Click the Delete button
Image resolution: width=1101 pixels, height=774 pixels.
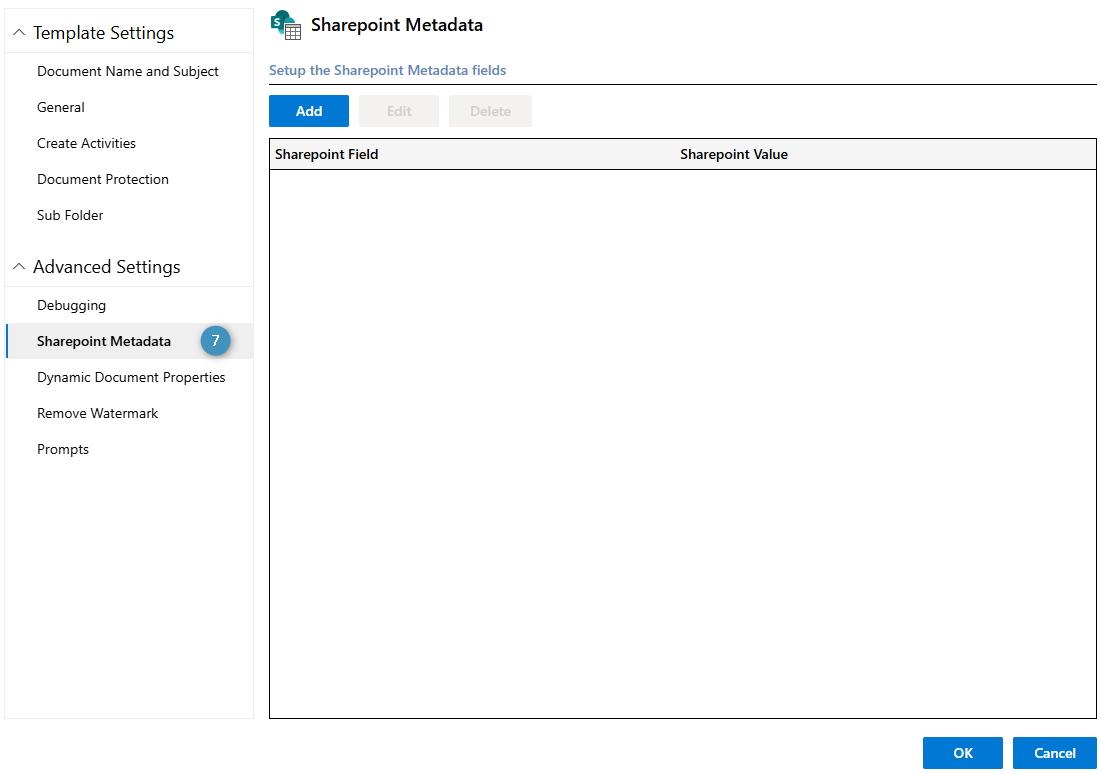pos(490,111)
